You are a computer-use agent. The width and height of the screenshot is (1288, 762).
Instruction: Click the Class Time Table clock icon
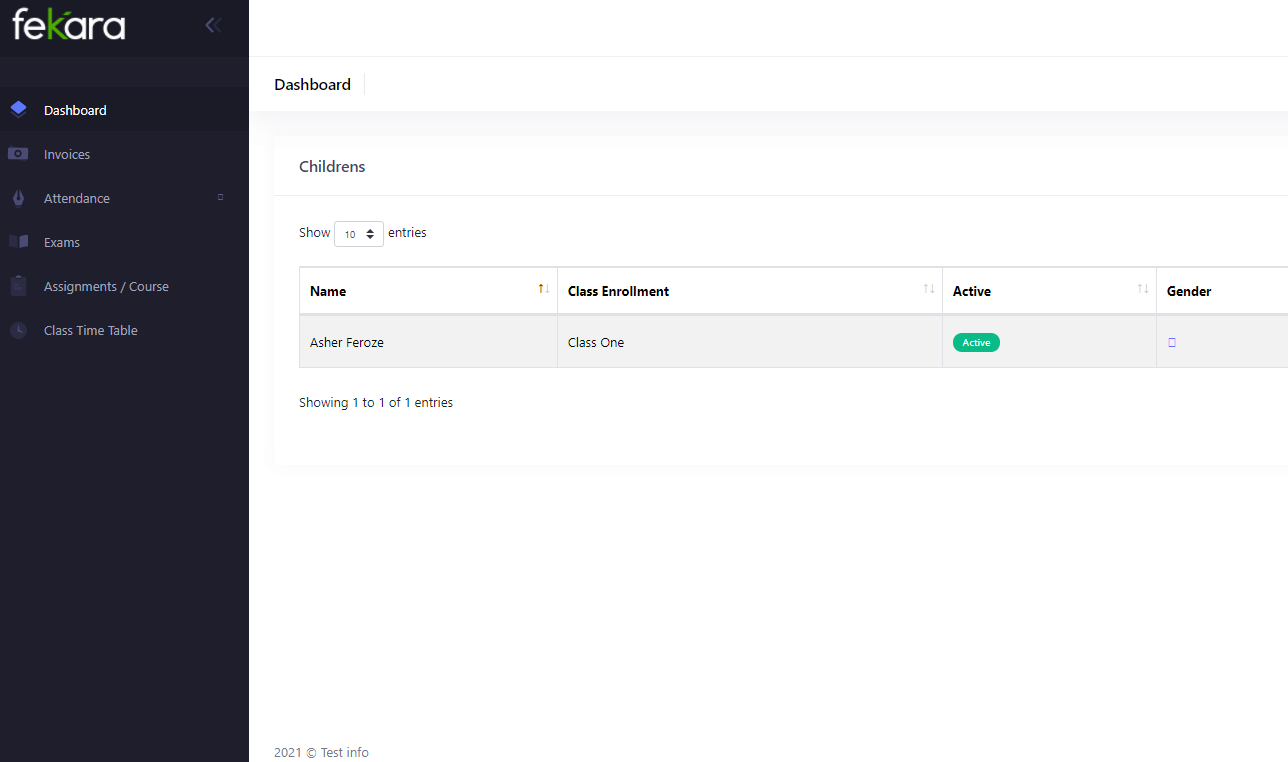pyautogui.click(x=18, y=330)
